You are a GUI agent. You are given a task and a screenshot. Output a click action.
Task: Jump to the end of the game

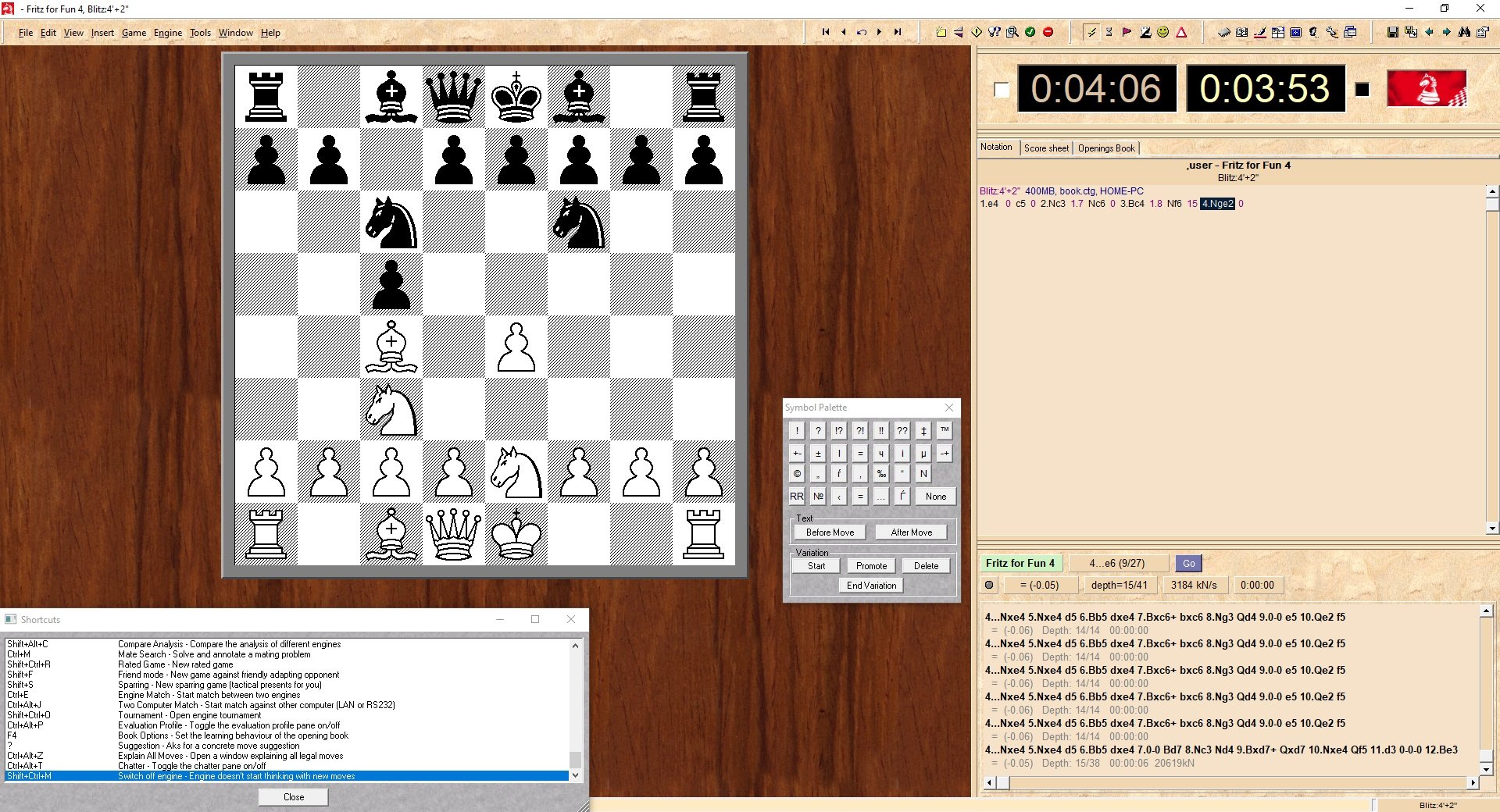pyautogui.click(x=898, y=32)
